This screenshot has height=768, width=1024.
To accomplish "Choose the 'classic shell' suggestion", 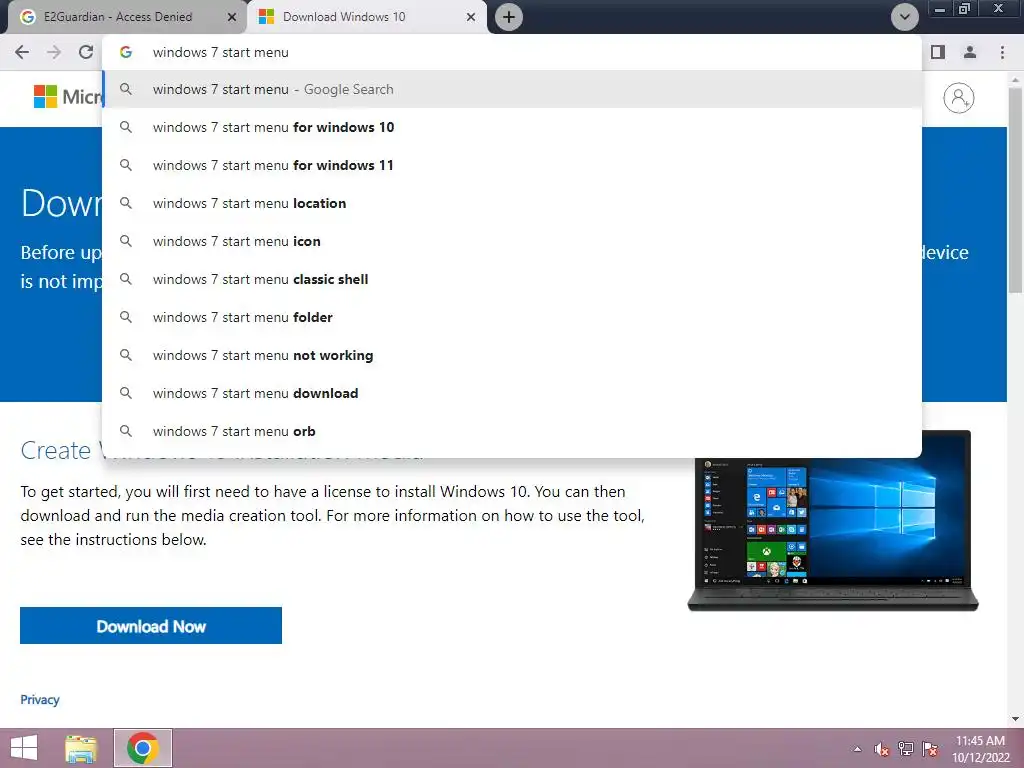I will pos(512,280).
